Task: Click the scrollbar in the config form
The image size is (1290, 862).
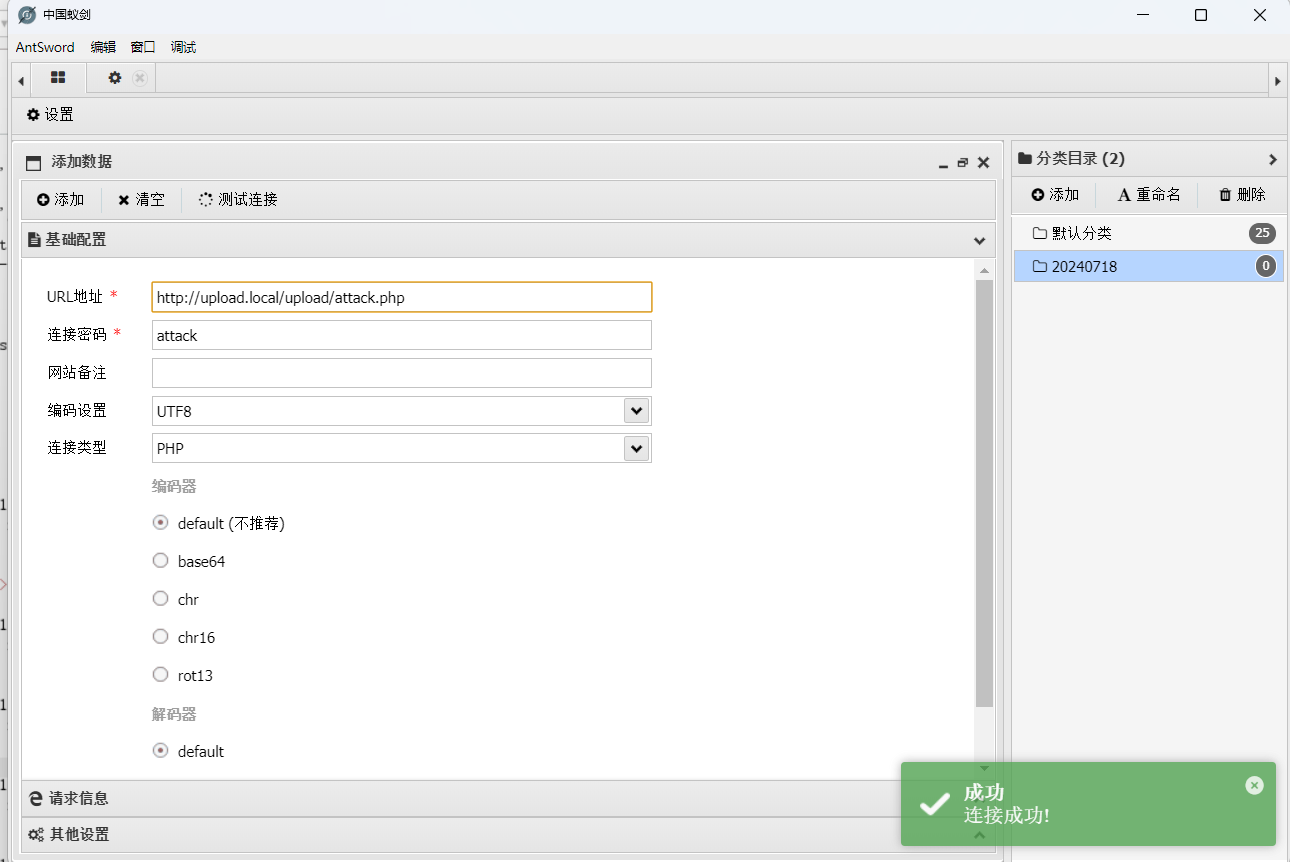Action: click(x=984, y=493)
